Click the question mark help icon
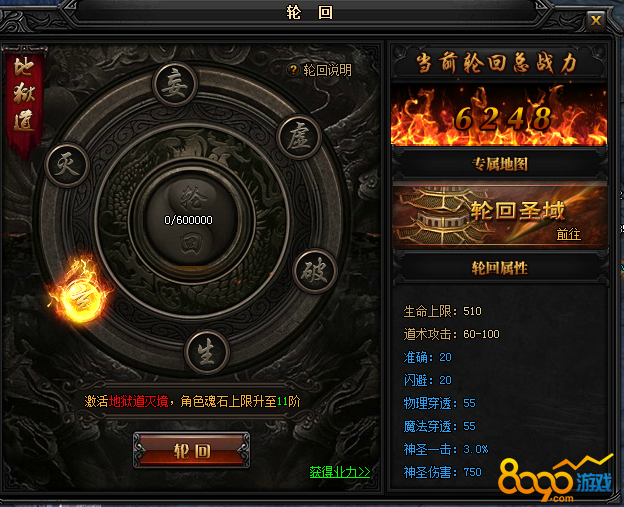624x507 pixels. pos(293,70)
